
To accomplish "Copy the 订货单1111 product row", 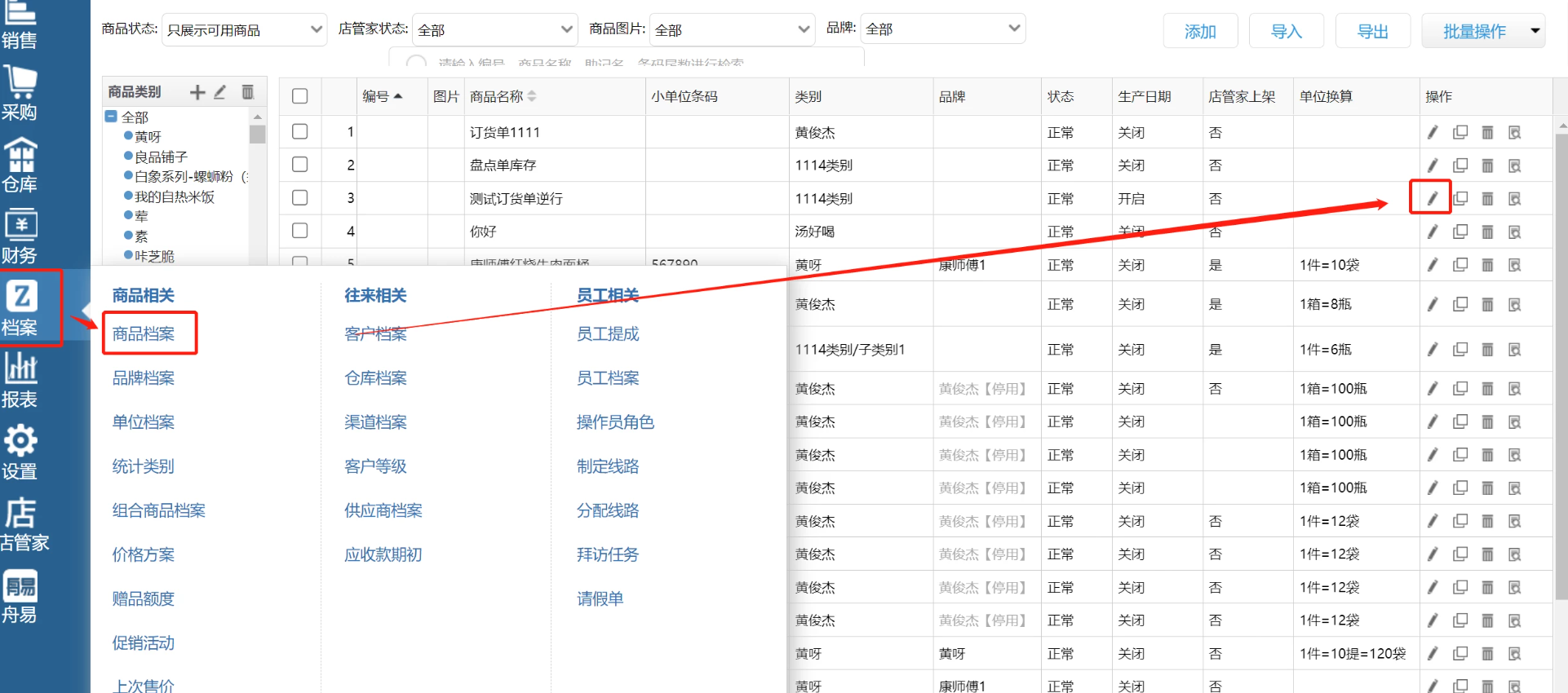I will pyautogui.click(x=1460, y=132).
